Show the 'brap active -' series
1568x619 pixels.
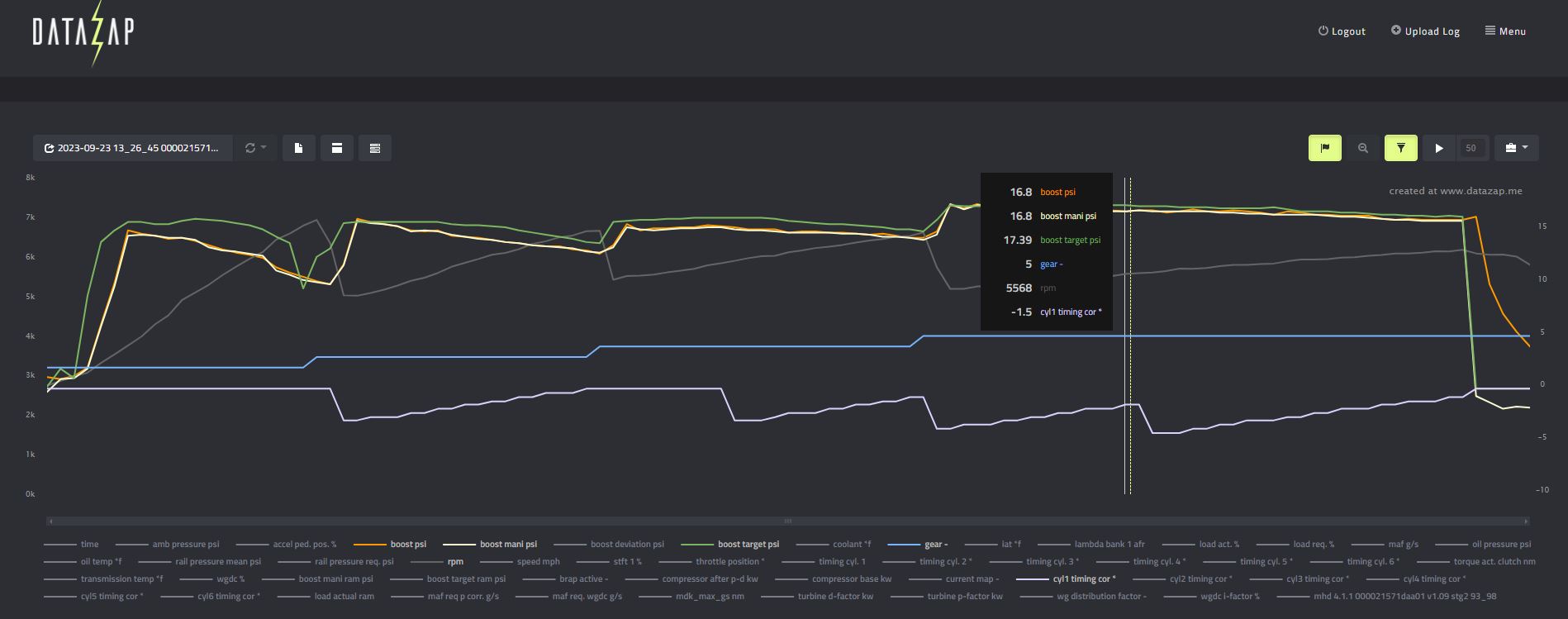566,579
